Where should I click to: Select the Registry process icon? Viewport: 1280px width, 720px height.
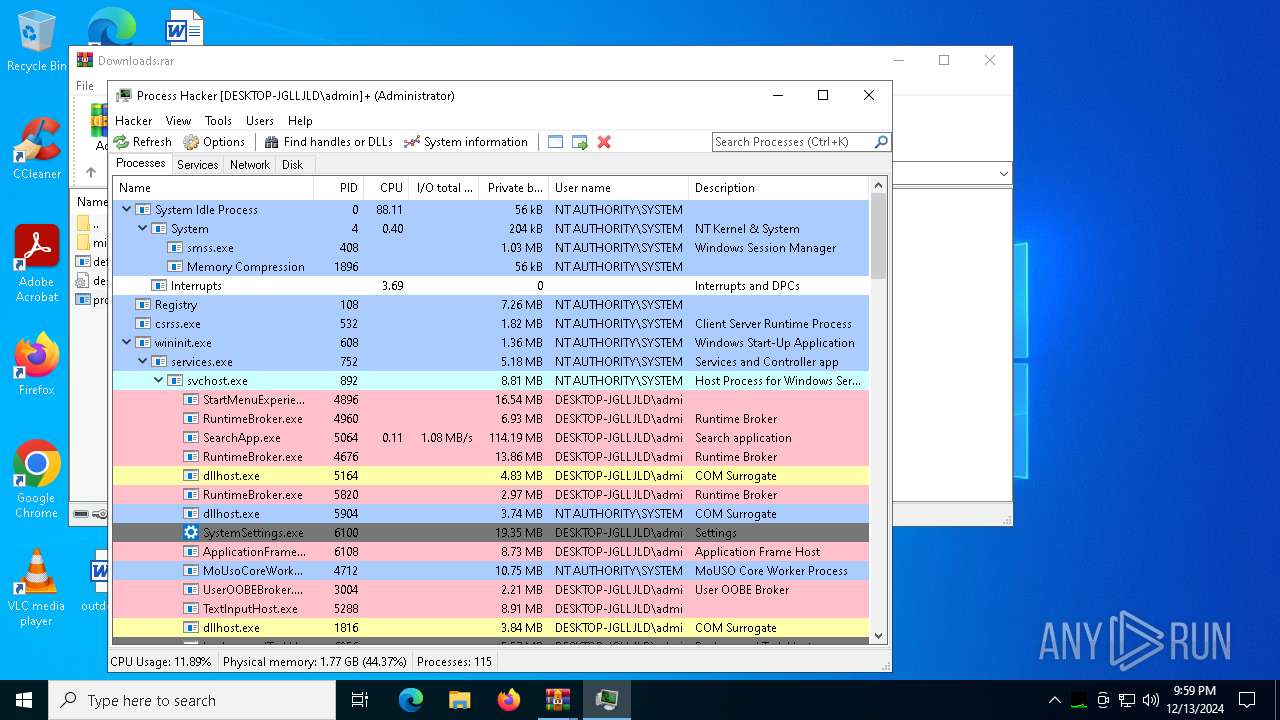click(143, 304)
